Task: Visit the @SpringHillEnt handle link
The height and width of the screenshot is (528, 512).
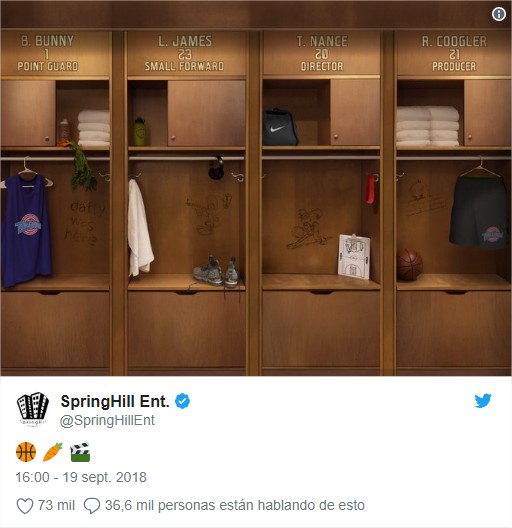Action: pos(107,420)
